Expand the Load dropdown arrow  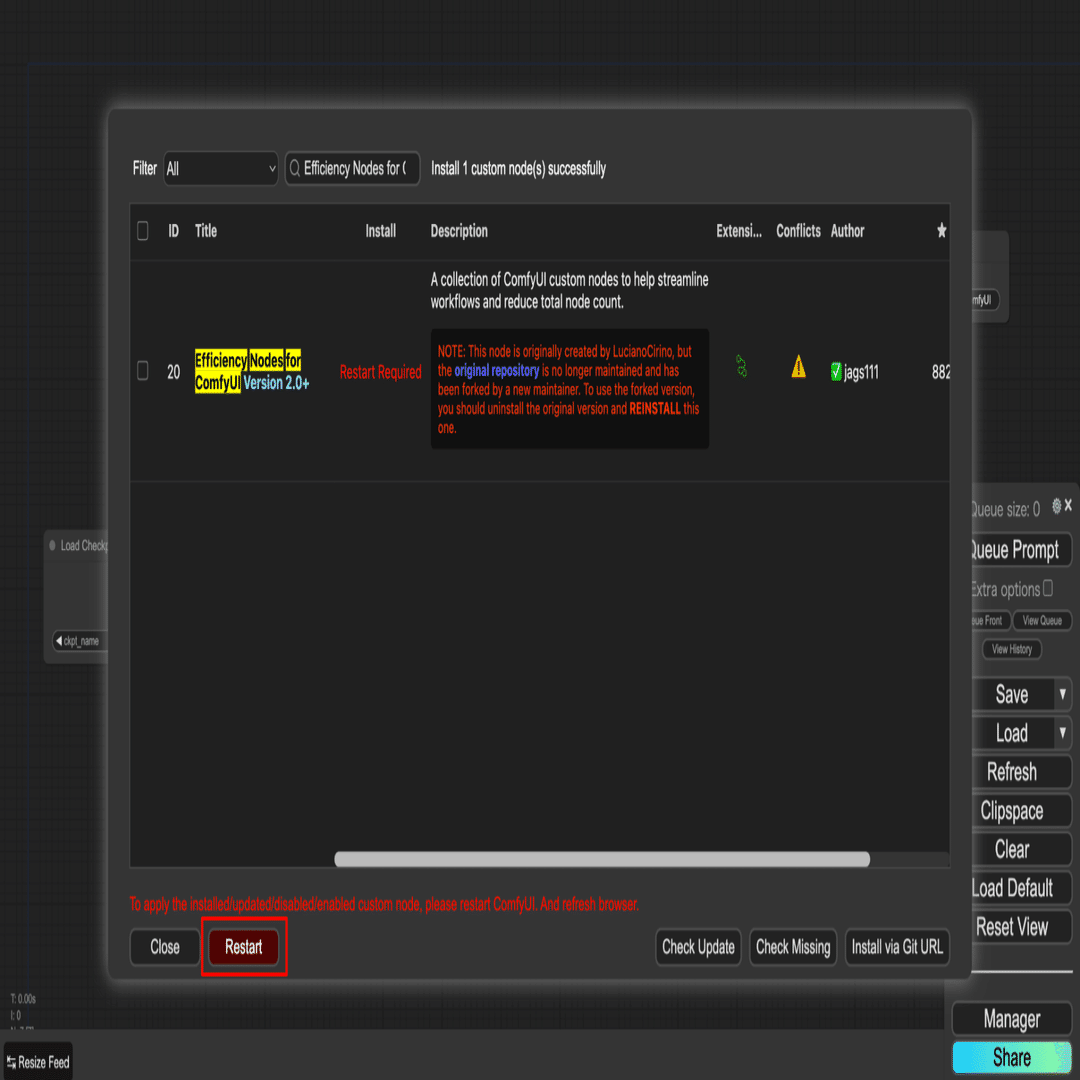(x=1063, y=733)
